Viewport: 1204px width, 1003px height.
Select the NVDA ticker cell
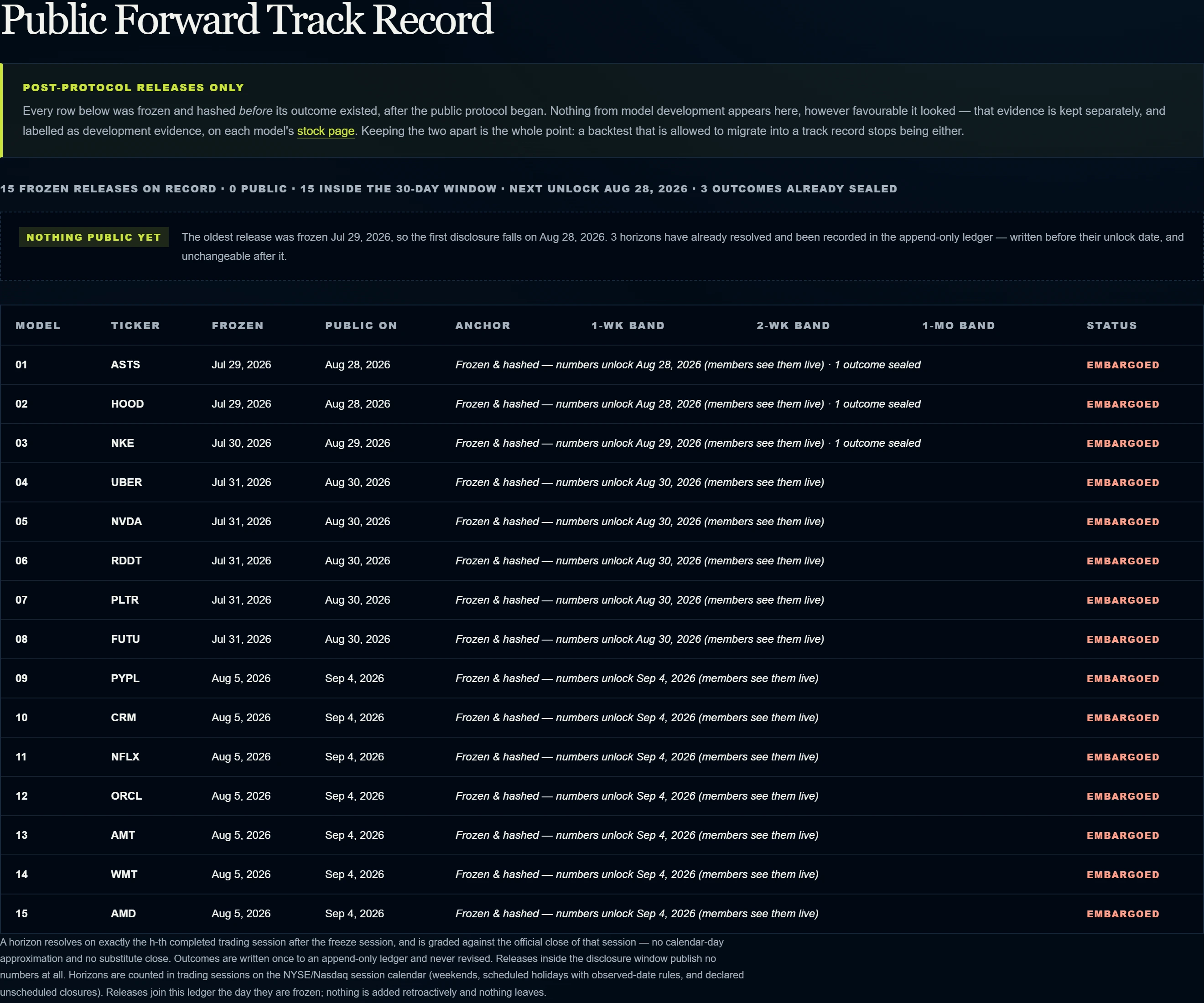[x=127, y=522]
